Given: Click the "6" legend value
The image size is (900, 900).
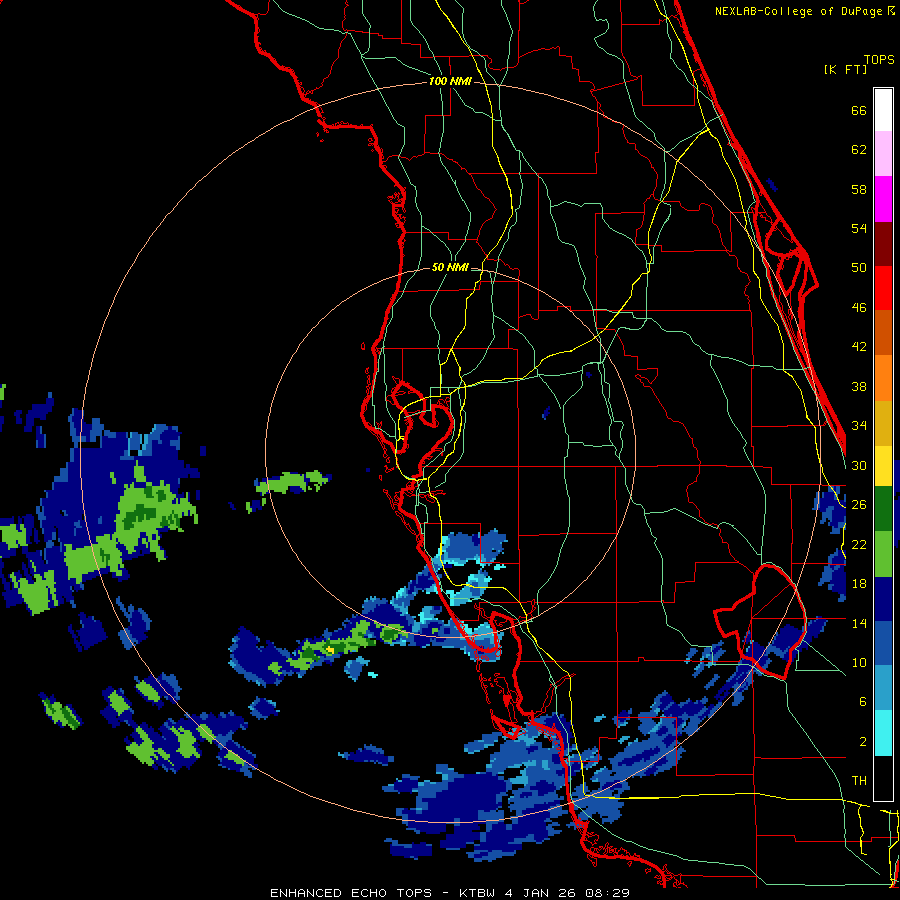Looking at the screenshot, I should 863,702.
